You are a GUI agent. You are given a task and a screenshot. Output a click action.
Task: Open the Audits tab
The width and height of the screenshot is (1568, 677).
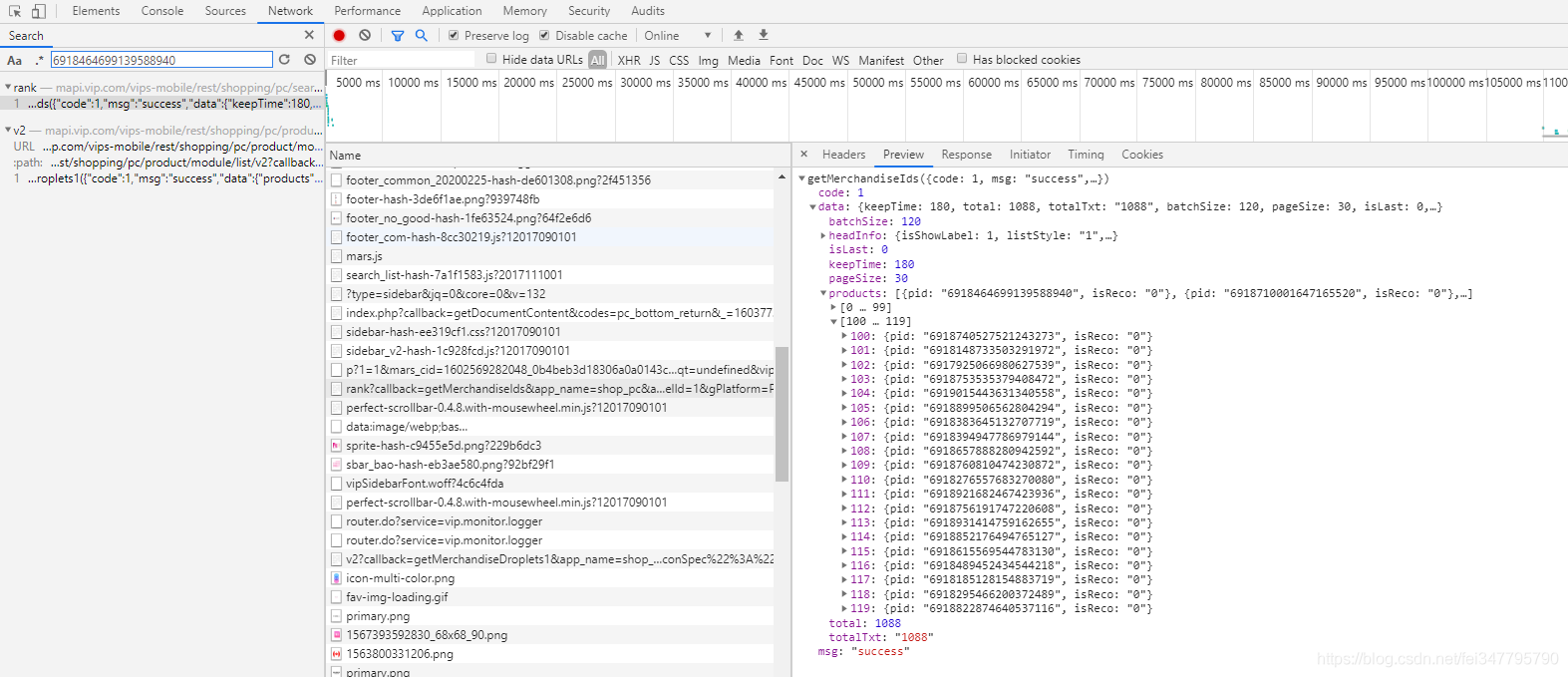coord(648,11)
